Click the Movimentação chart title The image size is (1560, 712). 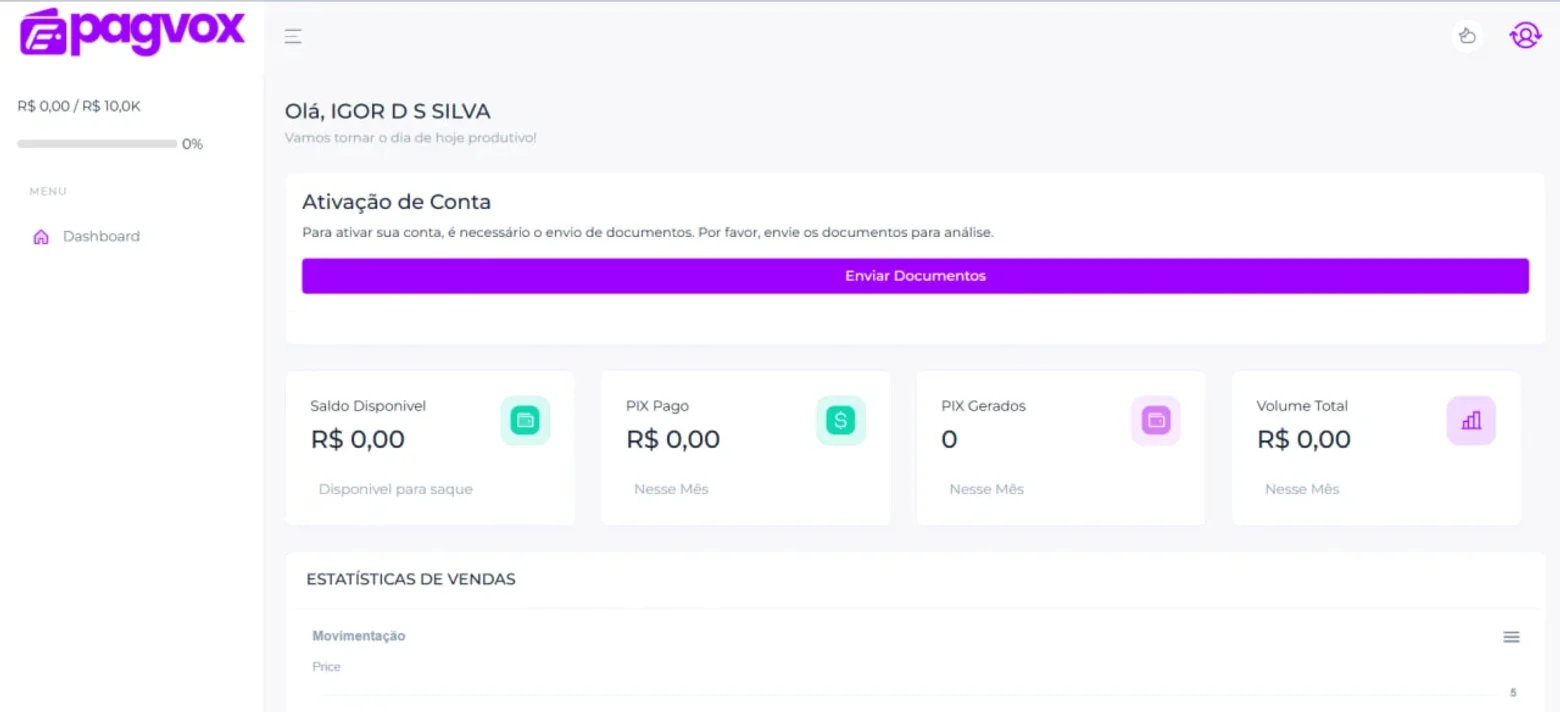(x=359, y=636)
